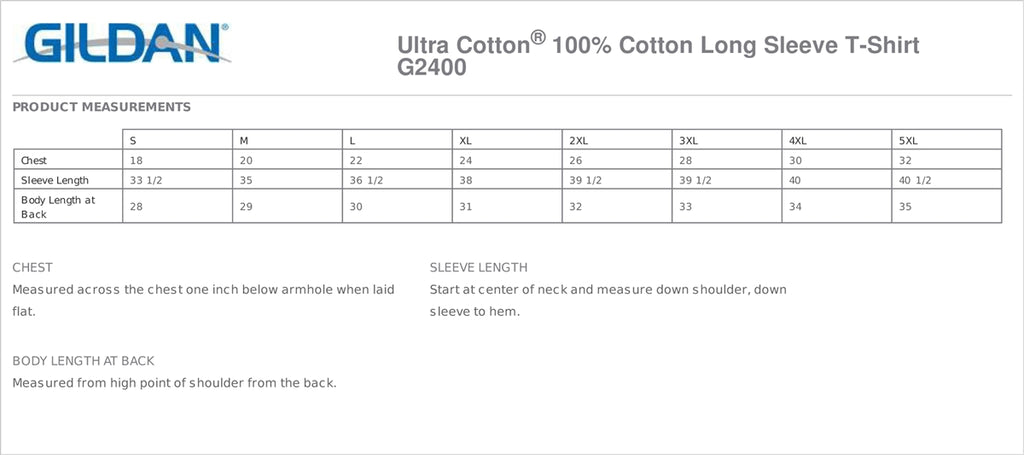This screenshot has height=455, width=1024.
Task: Select the Sleeve Length value for size L
Action: [365, 180]
